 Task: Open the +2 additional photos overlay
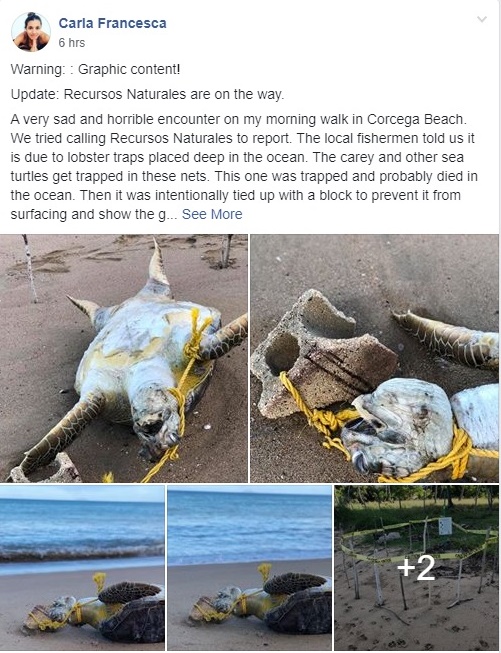(x=416, y=568)
